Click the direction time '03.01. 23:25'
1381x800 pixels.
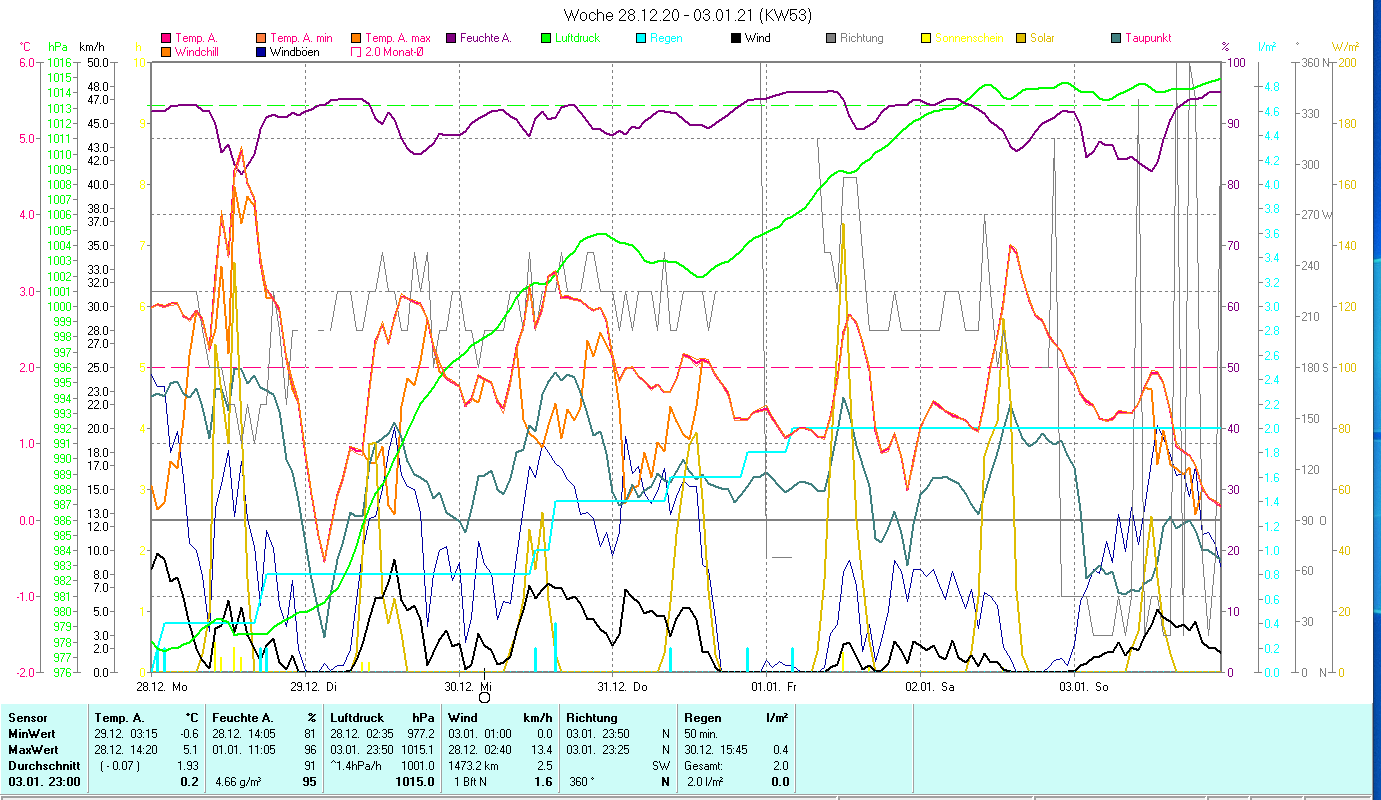pyautogui.click(x=598, y=750)
